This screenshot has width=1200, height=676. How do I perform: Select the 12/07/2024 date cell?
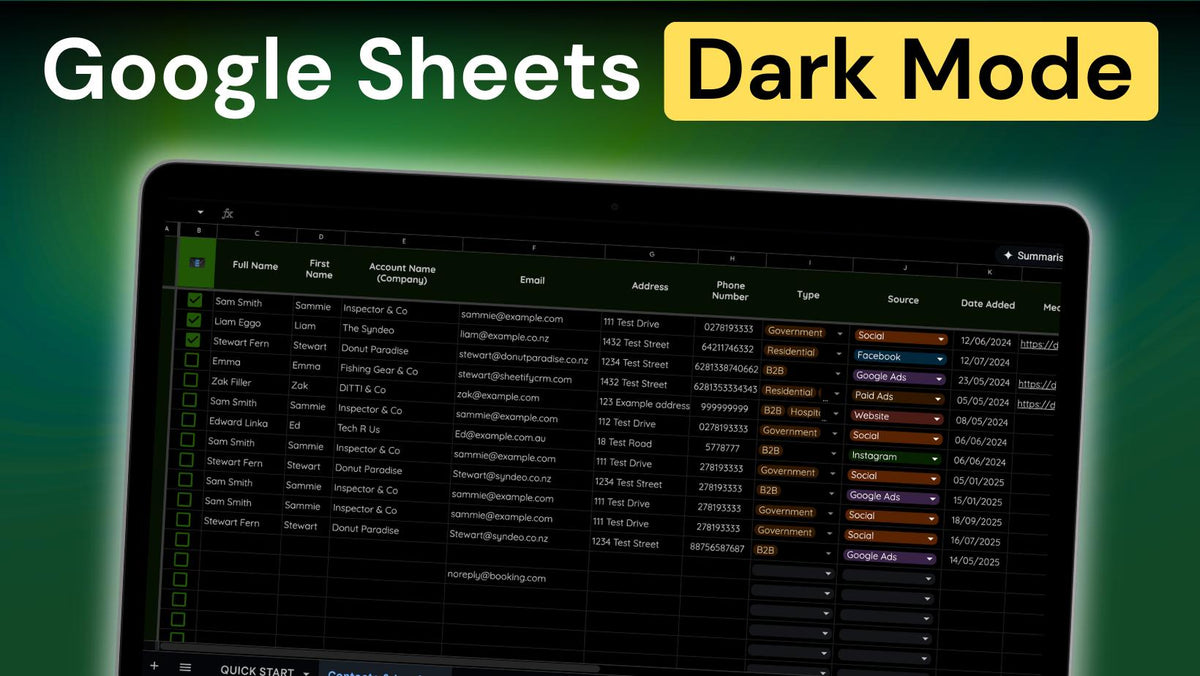[985, 361]
